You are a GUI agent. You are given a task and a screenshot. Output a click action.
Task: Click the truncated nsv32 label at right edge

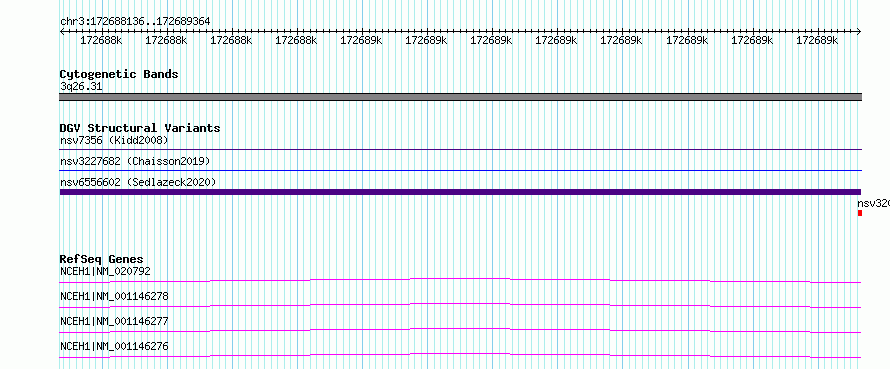tap(873, 203)
